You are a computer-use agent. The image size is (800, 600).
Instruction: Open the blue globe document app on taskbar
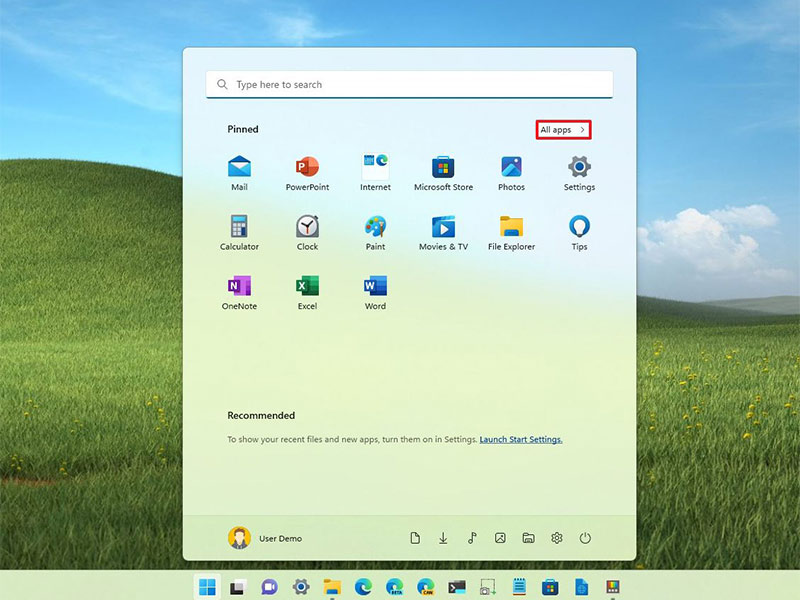tap(581, 587)
